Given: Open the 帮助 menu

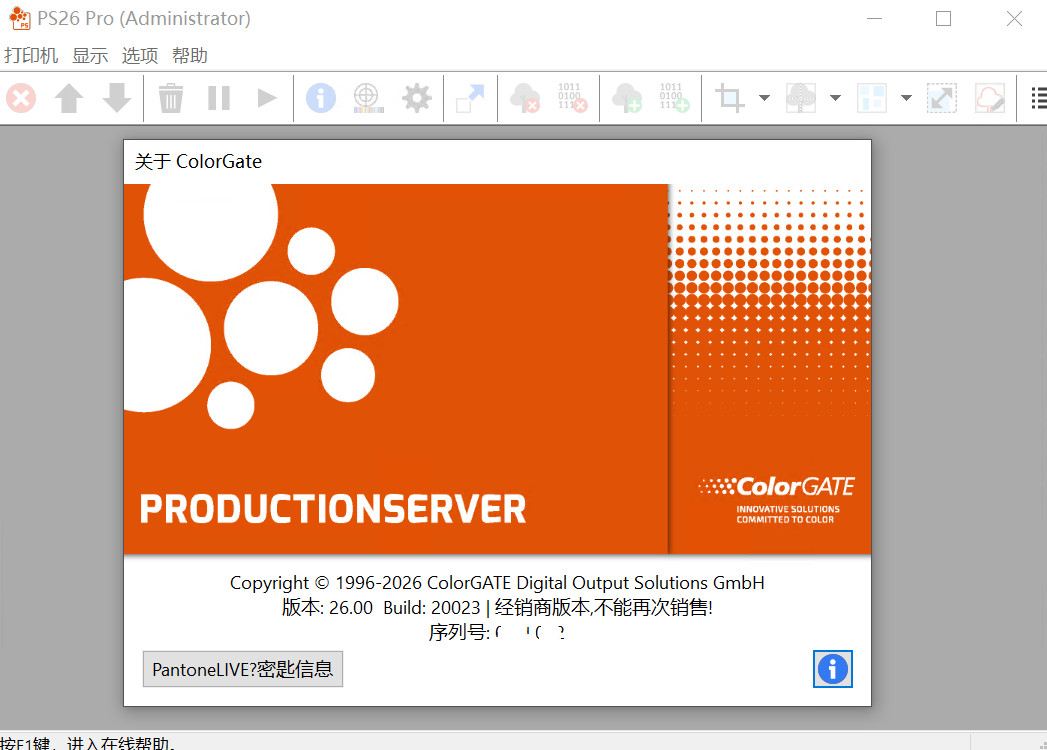Looking at the screenshot, I should click(190, 55).
